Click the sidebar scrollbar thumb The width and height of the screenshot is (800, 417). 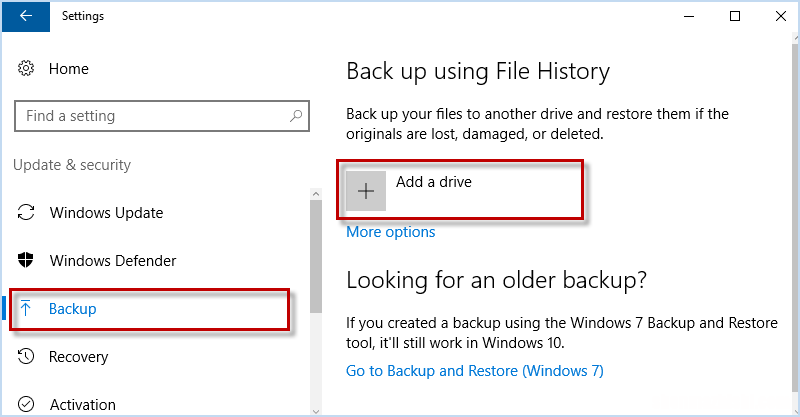tap(316, 256)
